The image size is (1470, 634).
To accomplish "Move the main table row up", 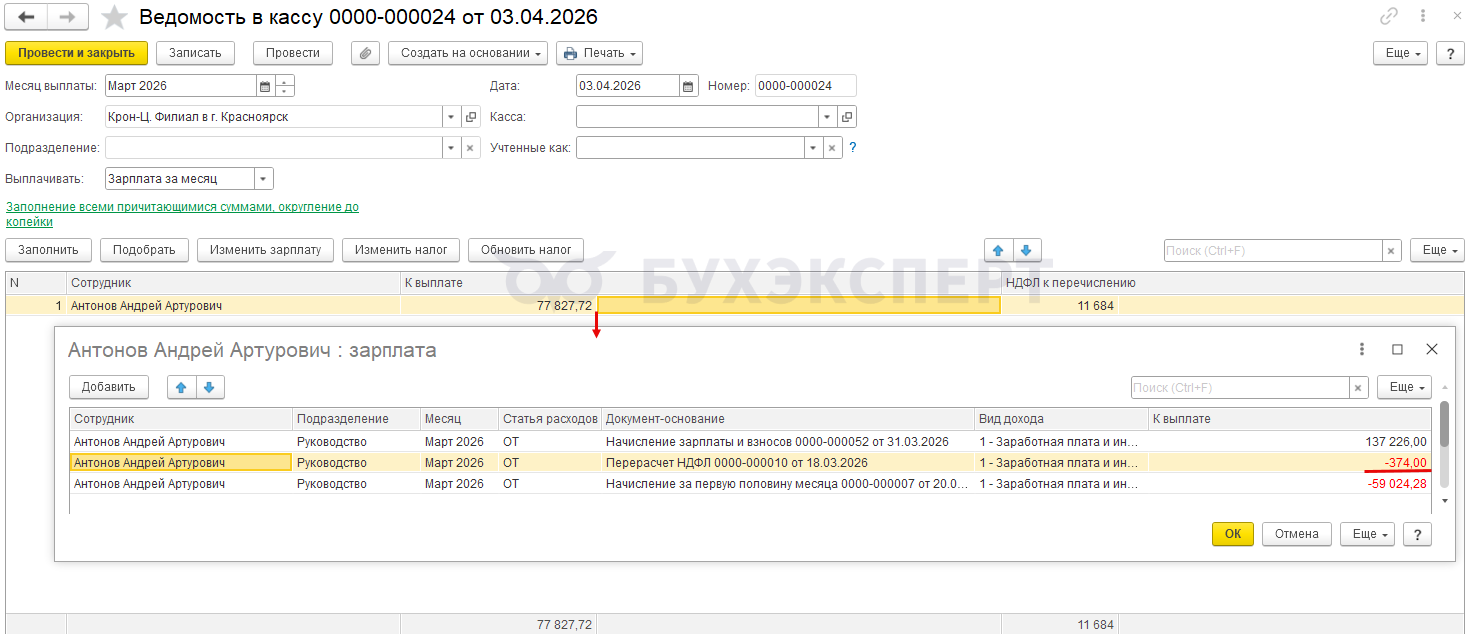I will (999, 250).
